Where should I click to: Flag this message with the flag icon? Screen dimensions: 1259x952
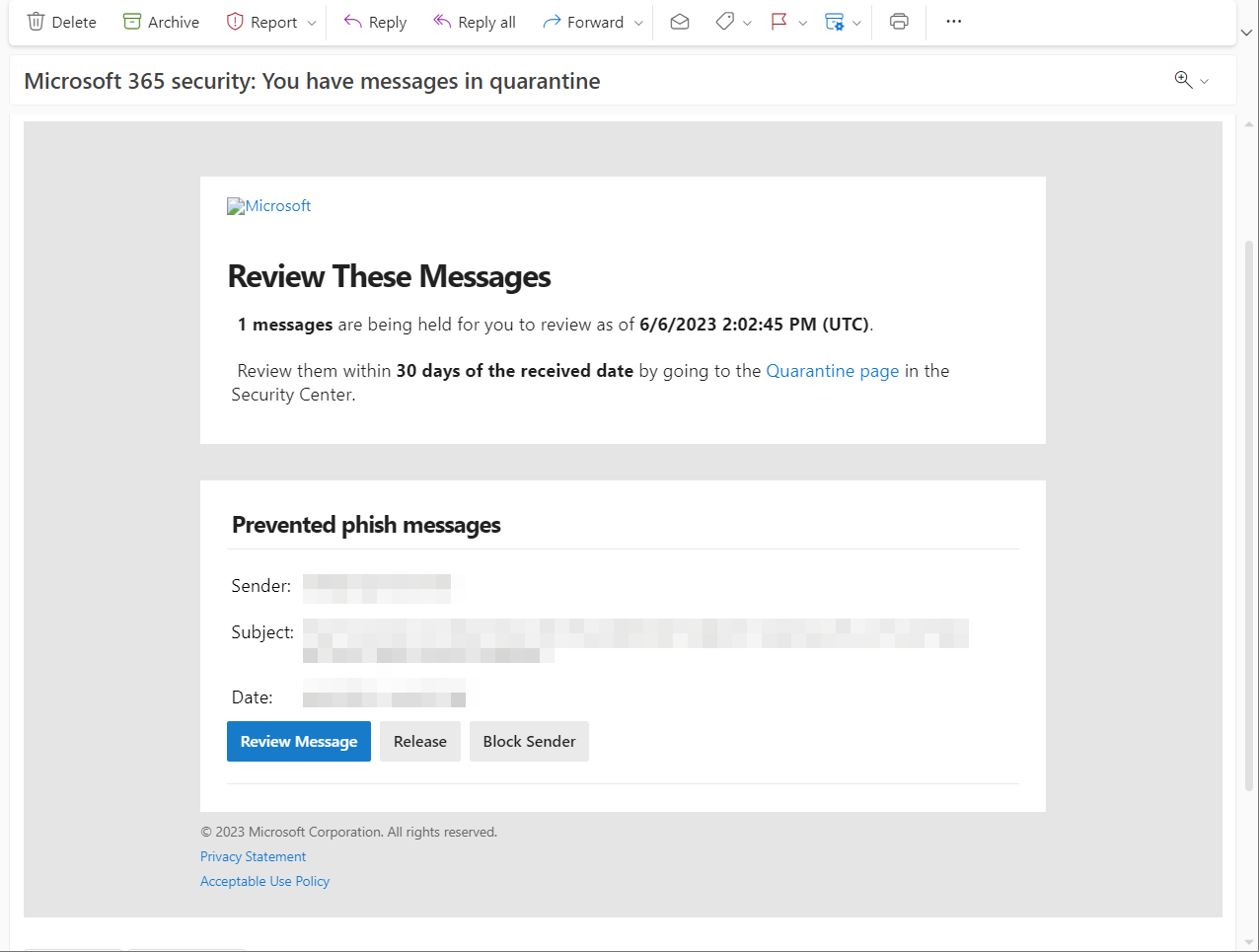coord(779,22)
